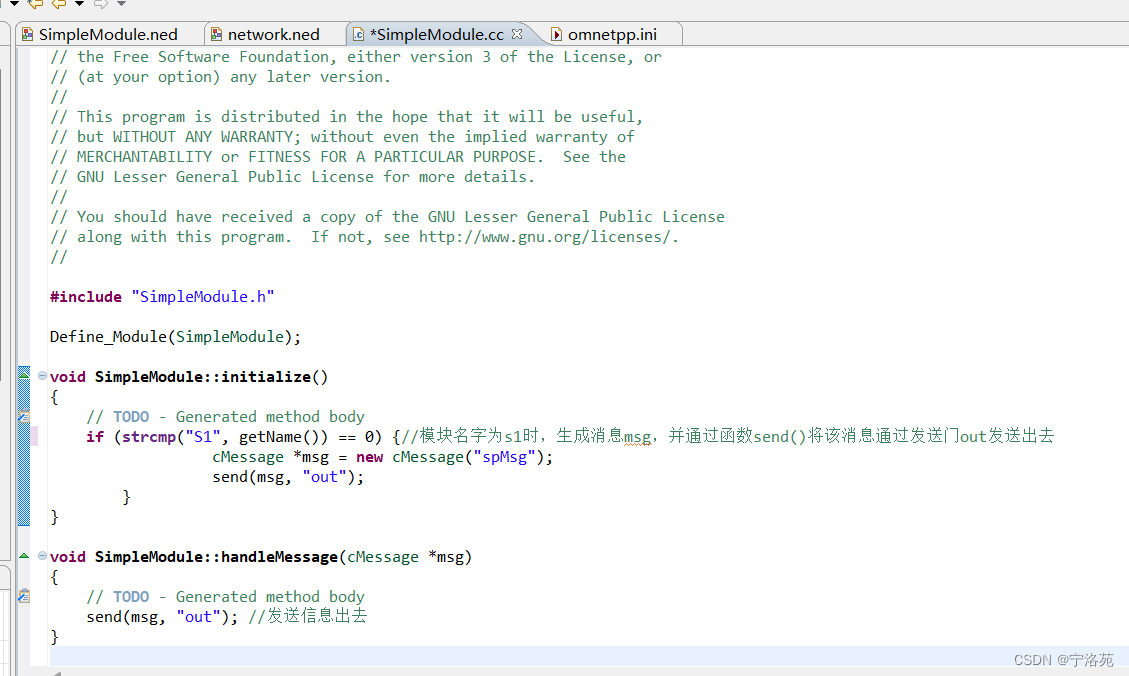Viewport: 1129px width, 676px height.
Task: Click the Forward navigation arrow icon
Action: pyautogui.click(x=100, y=4)
